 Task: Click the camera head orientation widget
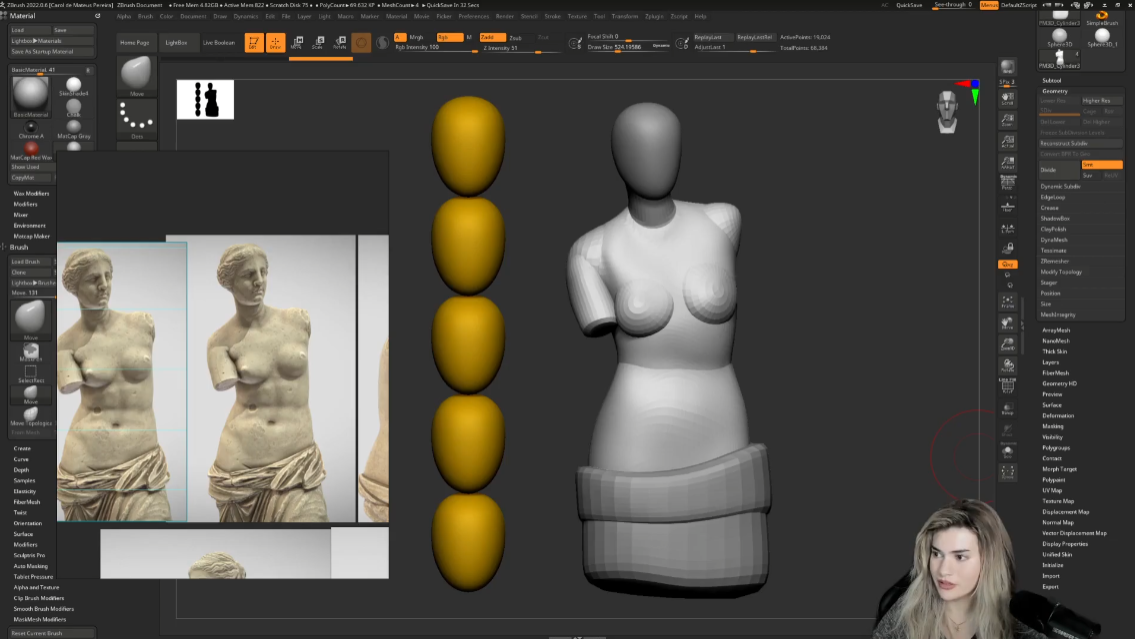point(948,111)
